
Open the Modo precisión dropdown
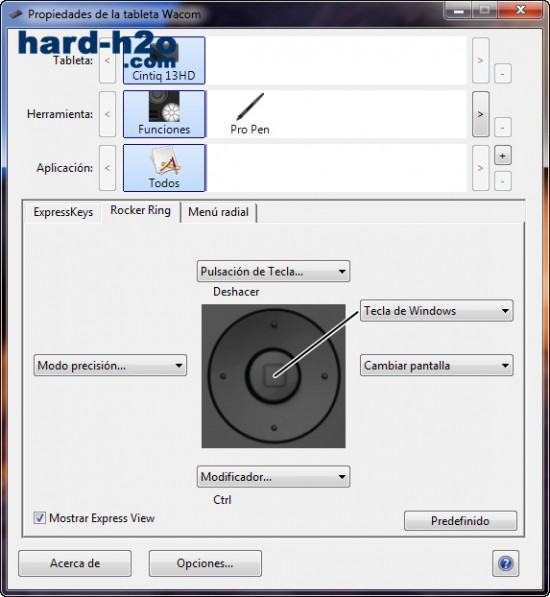point(110,366)
